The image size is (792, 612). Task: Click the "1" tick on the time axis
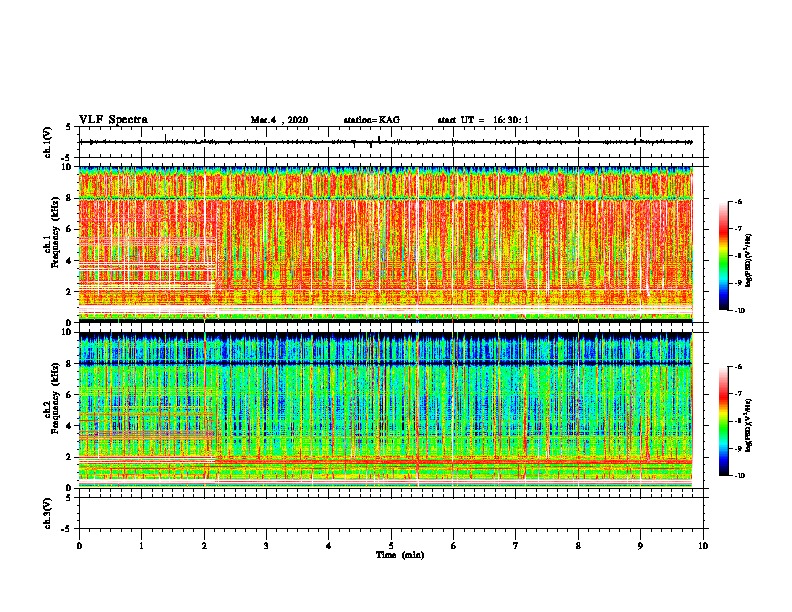click(141, 546)
